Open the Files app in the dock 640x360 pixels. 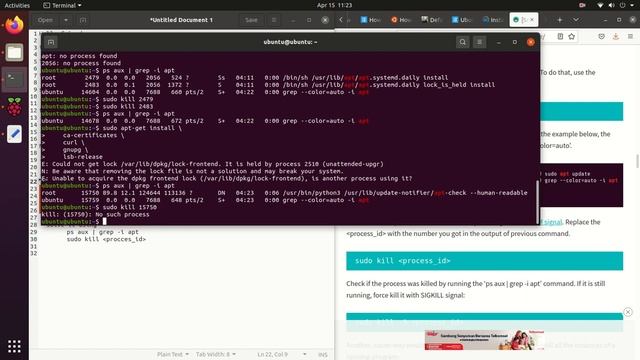point(14,52)
